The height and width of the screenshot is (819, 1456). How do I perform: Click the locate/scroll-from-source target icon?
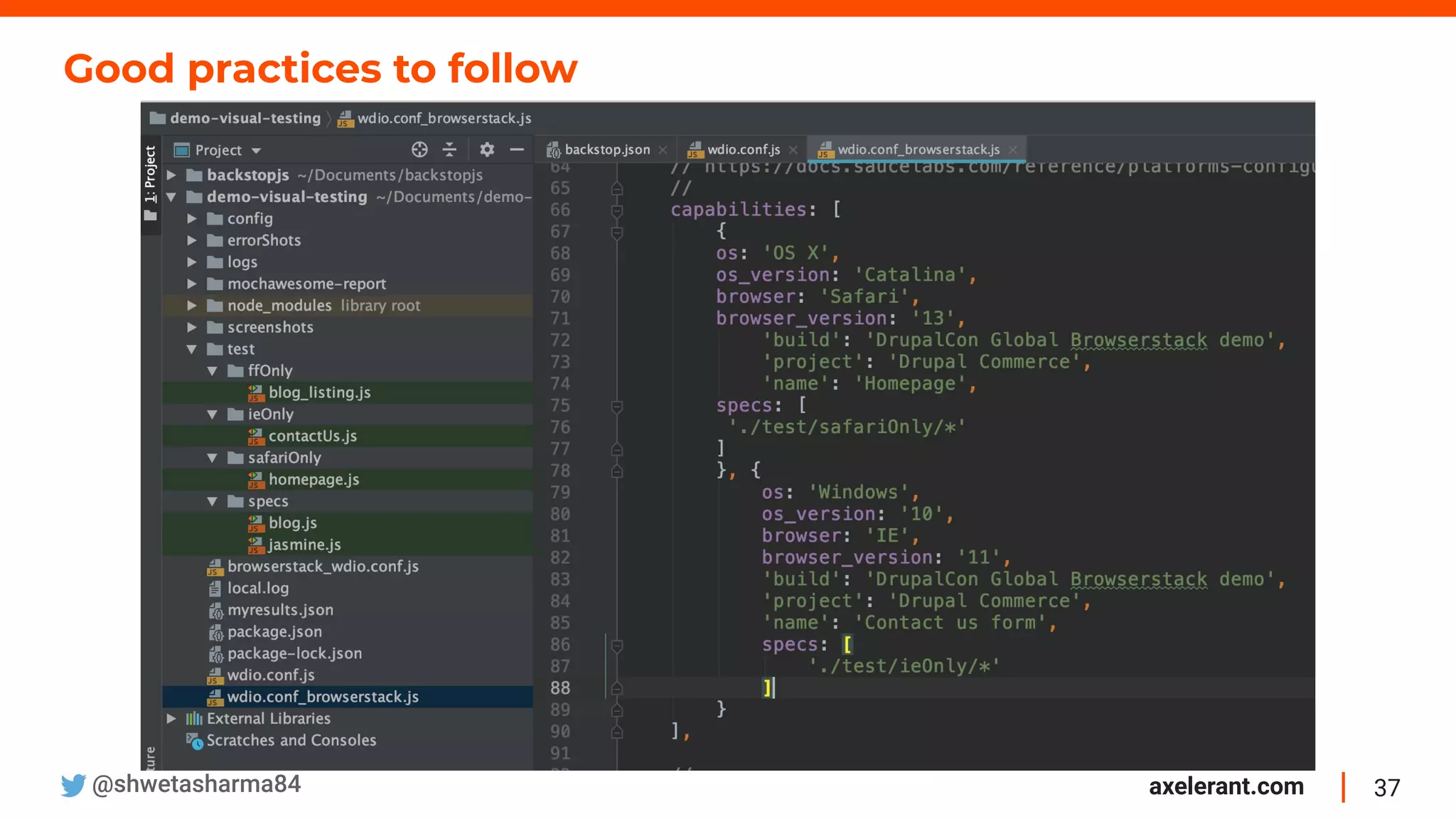click(419, 149)
